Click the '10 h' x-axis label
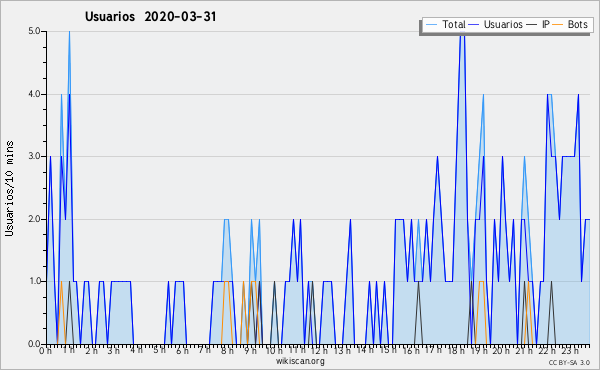The width and height of the screenshot is (600, 370). tap(274, 350)
